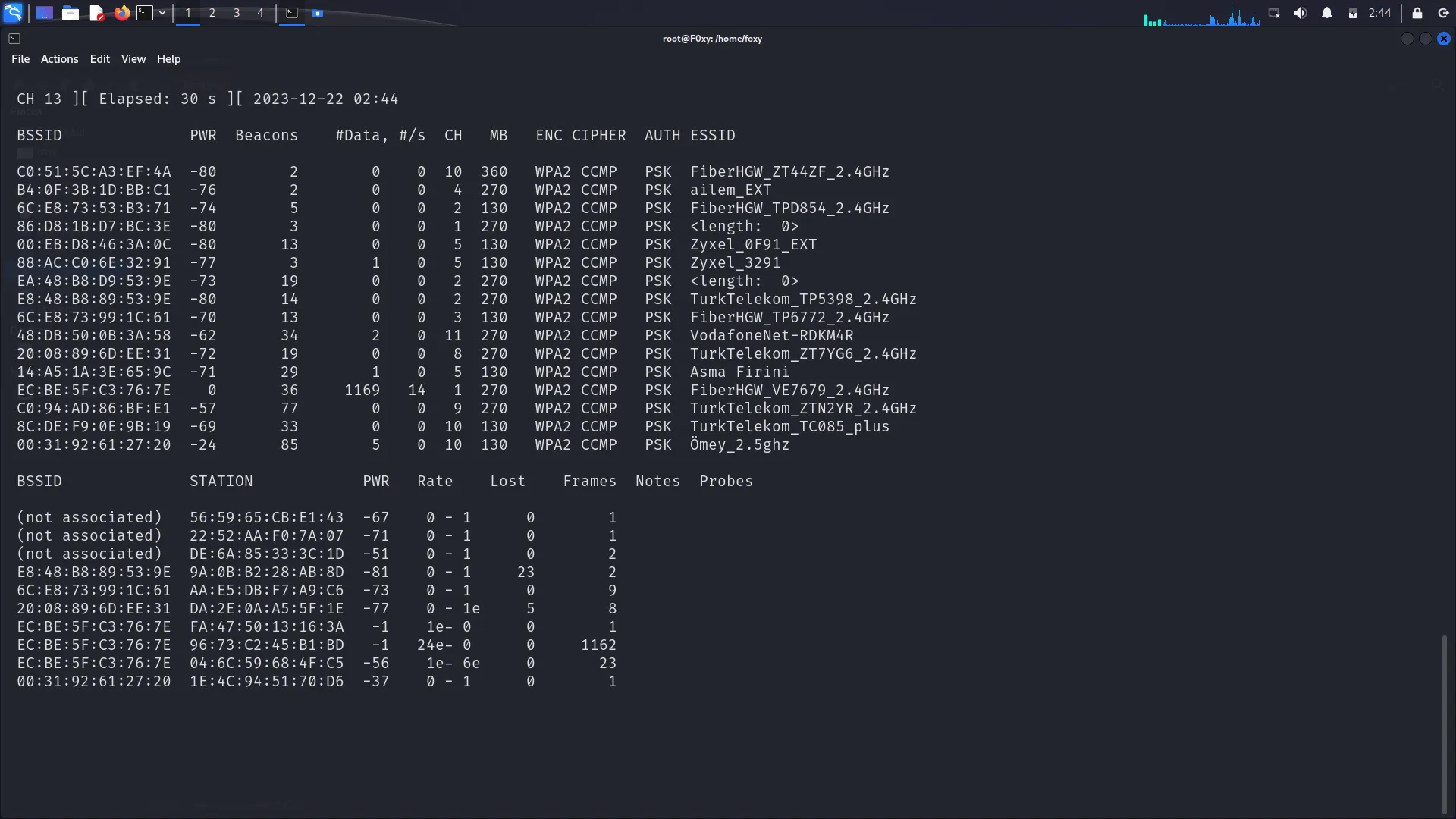Open the file manager launcher in panel
1456x819 pixels.
point(71,13)
